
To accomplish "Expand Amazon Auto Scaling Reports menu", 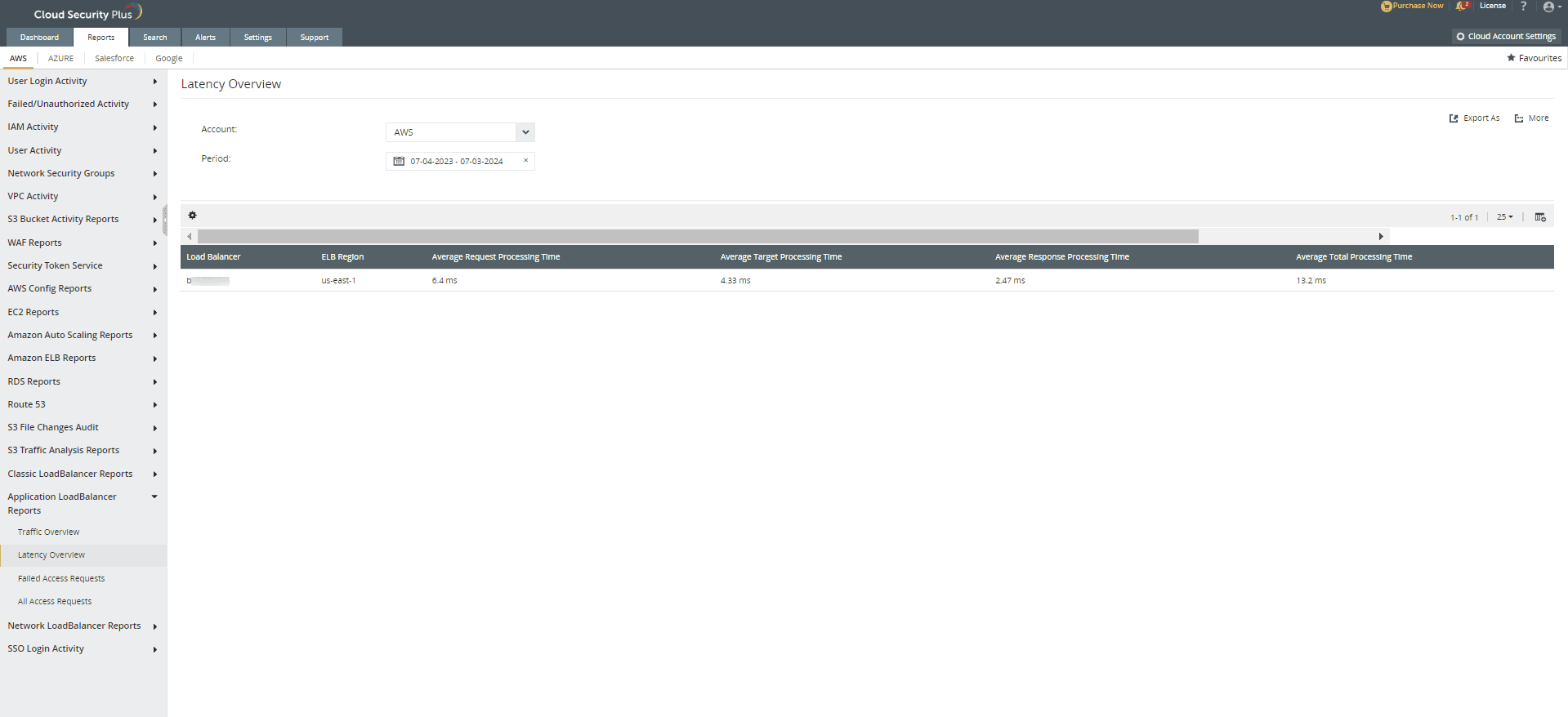I will click(83, 335).
